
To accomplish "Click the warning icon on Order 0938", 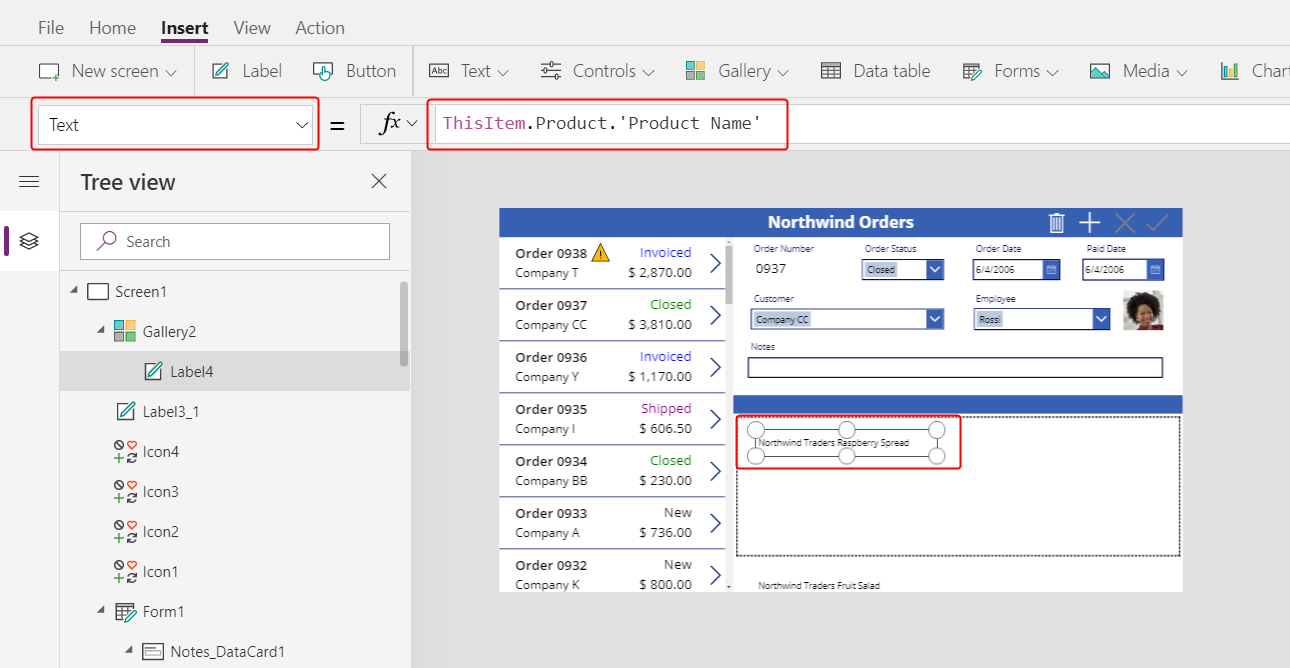I will coord(600,252).
